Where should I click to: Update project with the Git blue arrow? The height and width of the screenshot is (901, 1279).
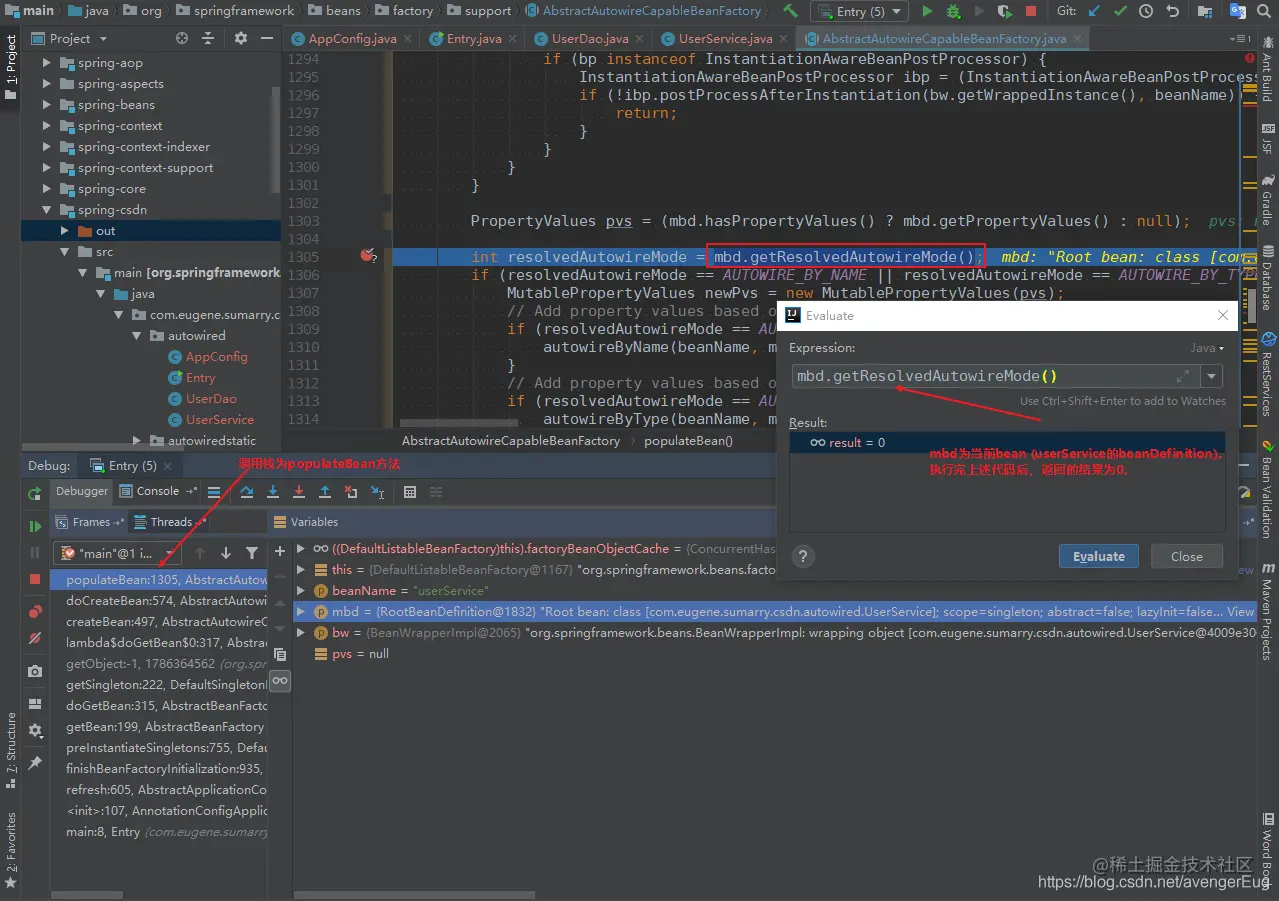1093,11
